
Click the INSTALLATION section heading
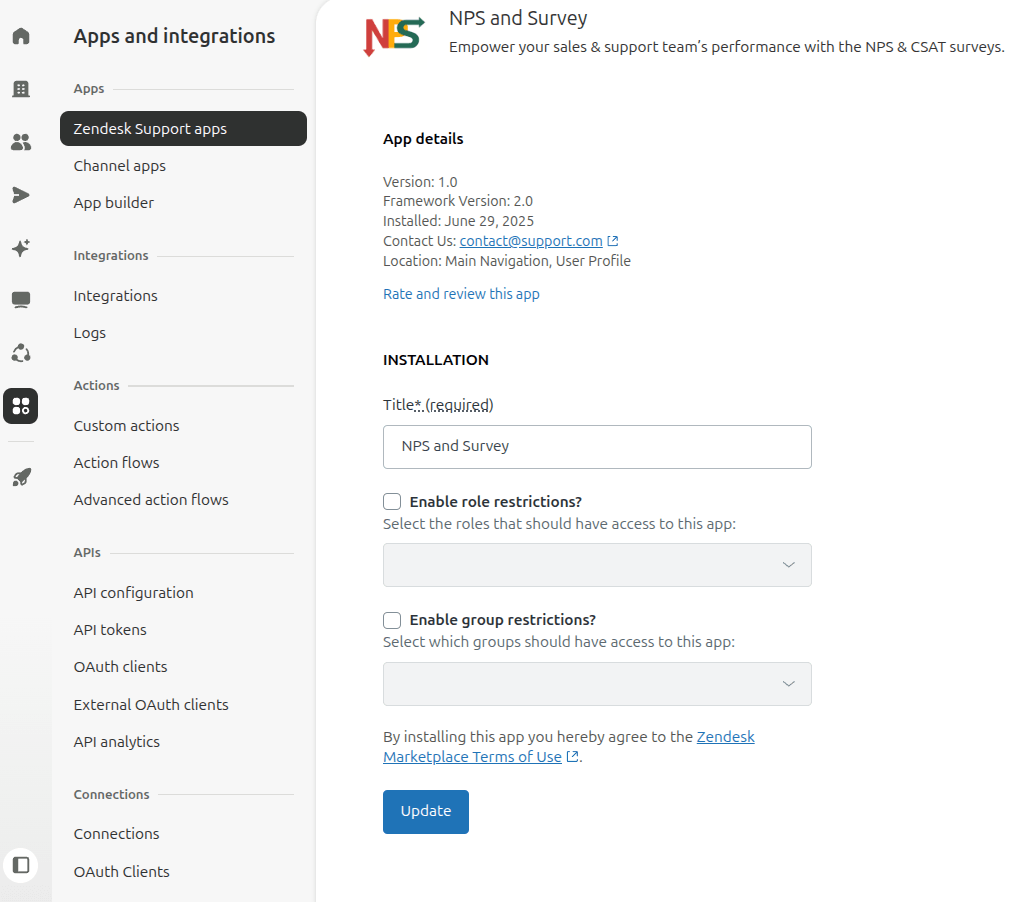(x=436, y=360)
